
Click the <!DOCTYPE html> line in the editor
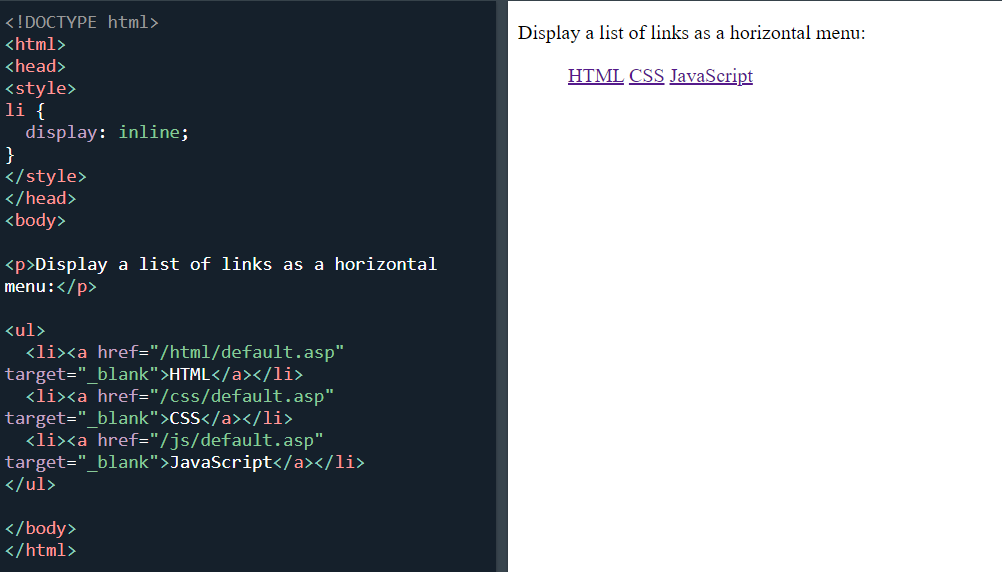82,22
